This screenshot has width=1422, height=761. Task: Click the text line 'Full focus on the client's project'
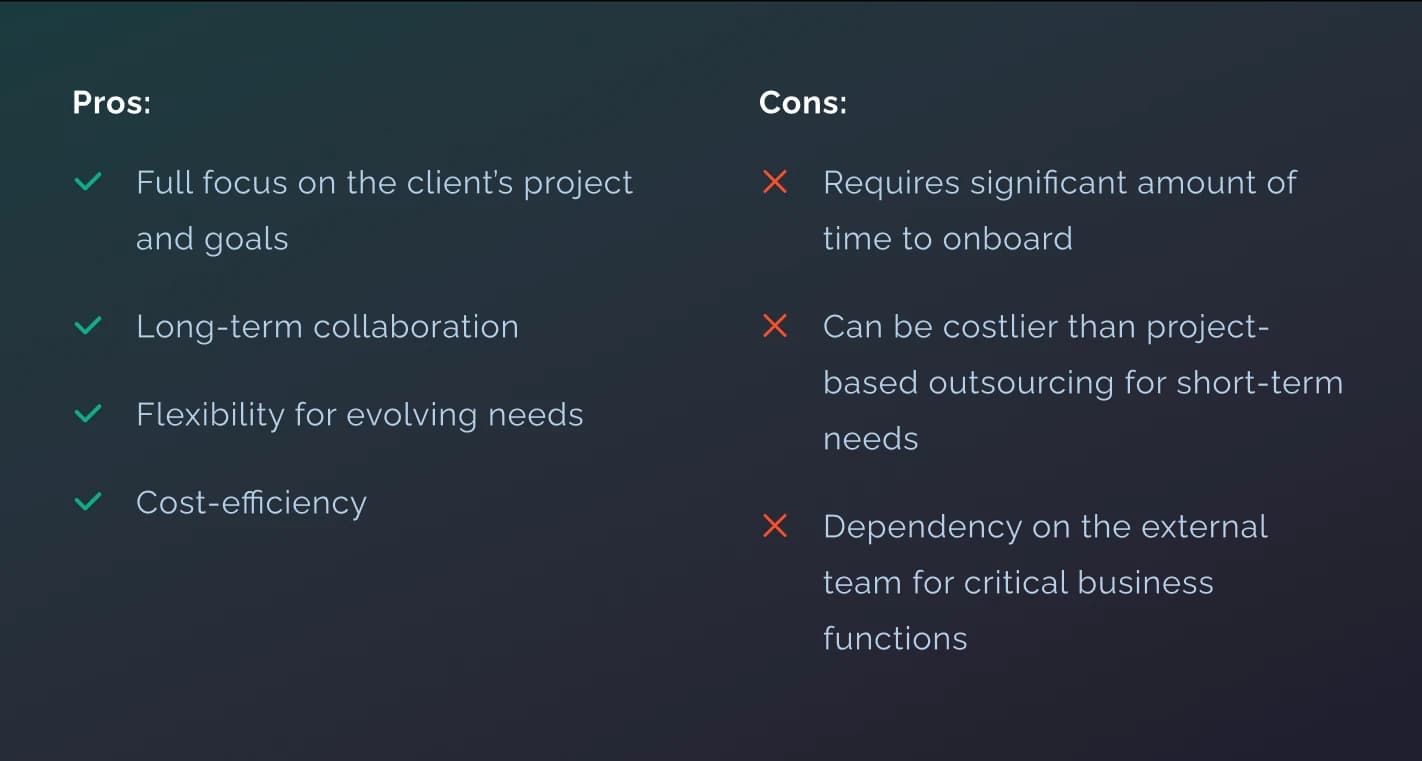coord(384,183)
